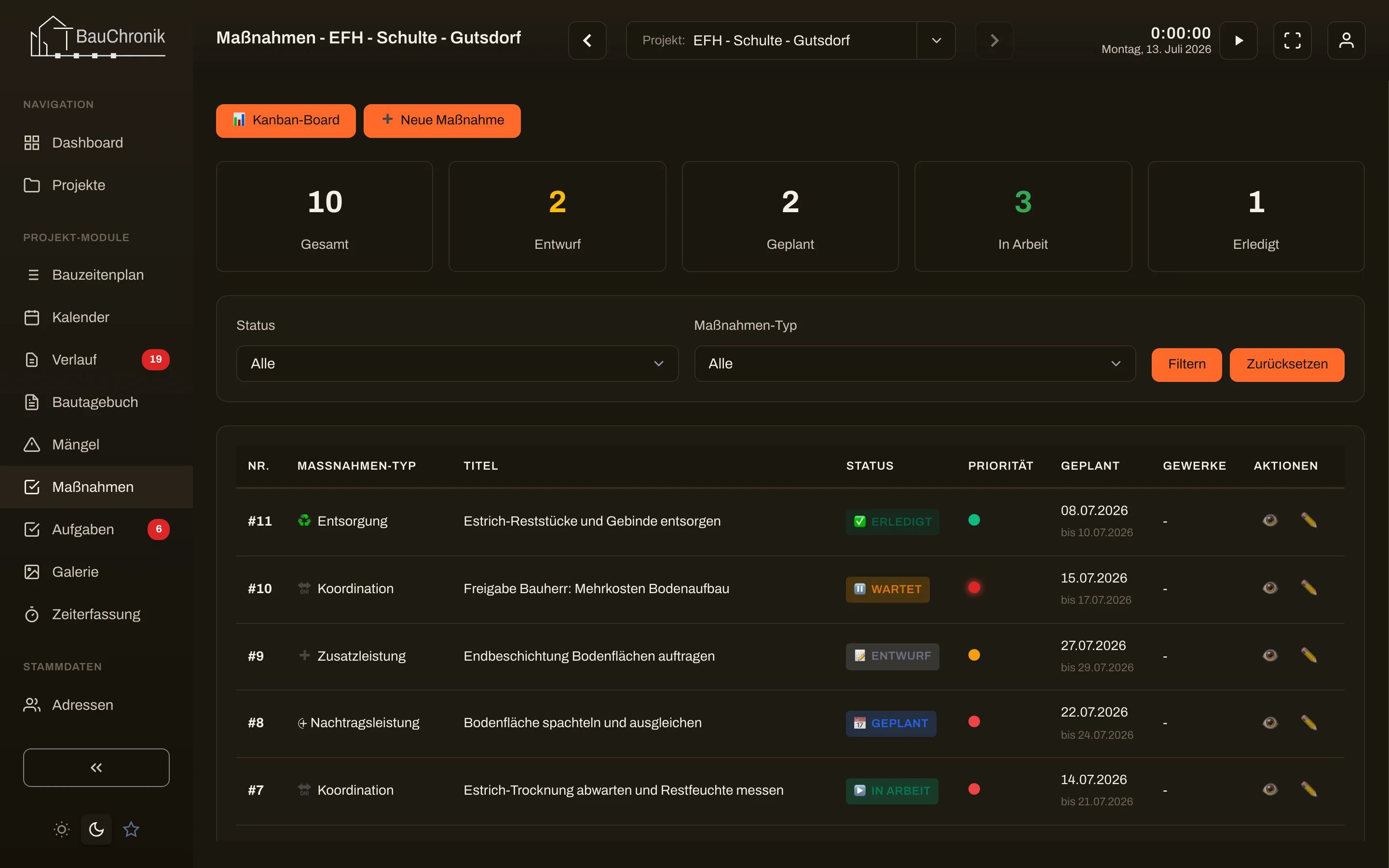View details of Maßnahme #9 eye icon
Image resolution: width=1389 pixels, height=868 pixels.
click(1270, 656)
